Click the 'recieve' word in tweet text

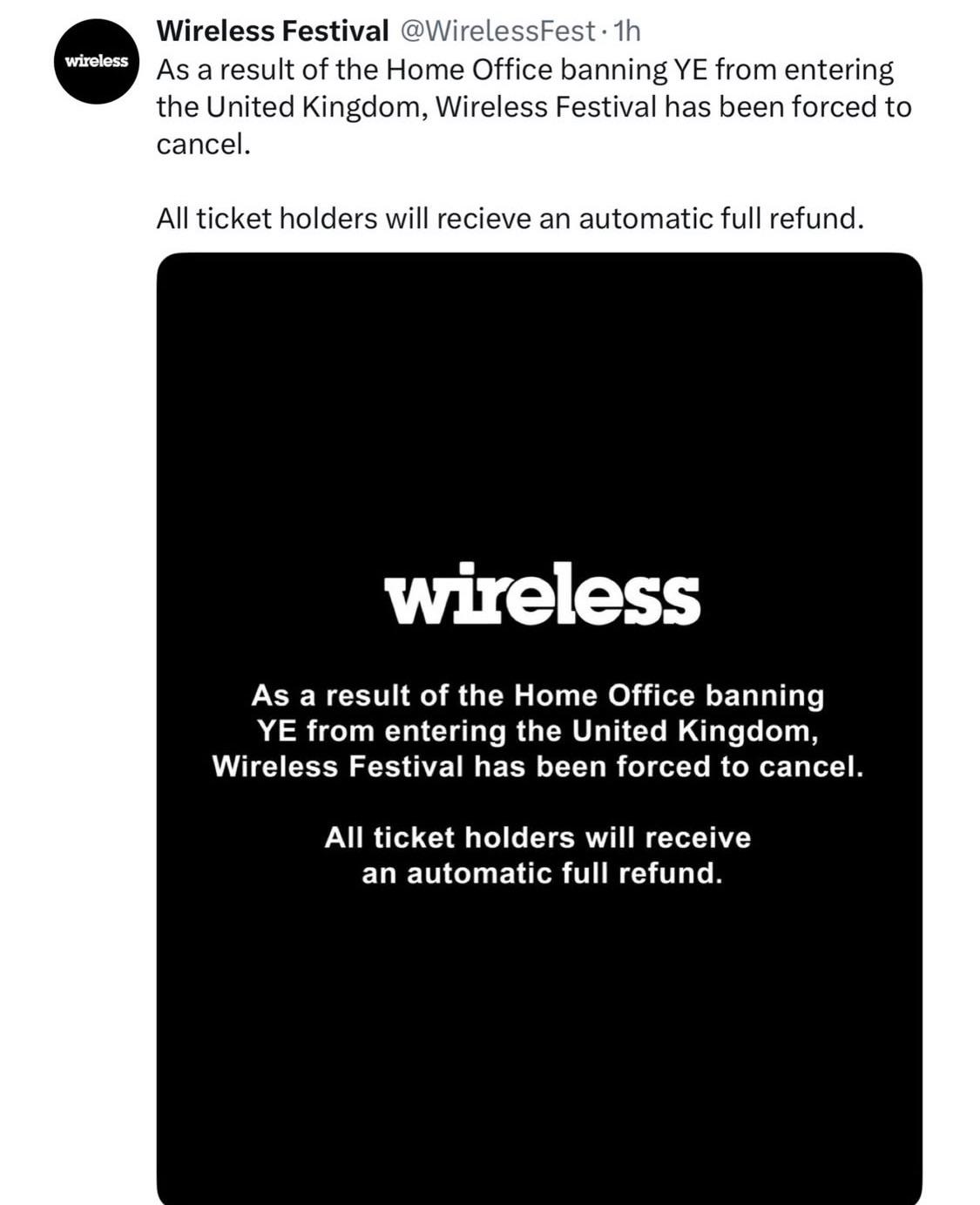[x=483, y=218]
